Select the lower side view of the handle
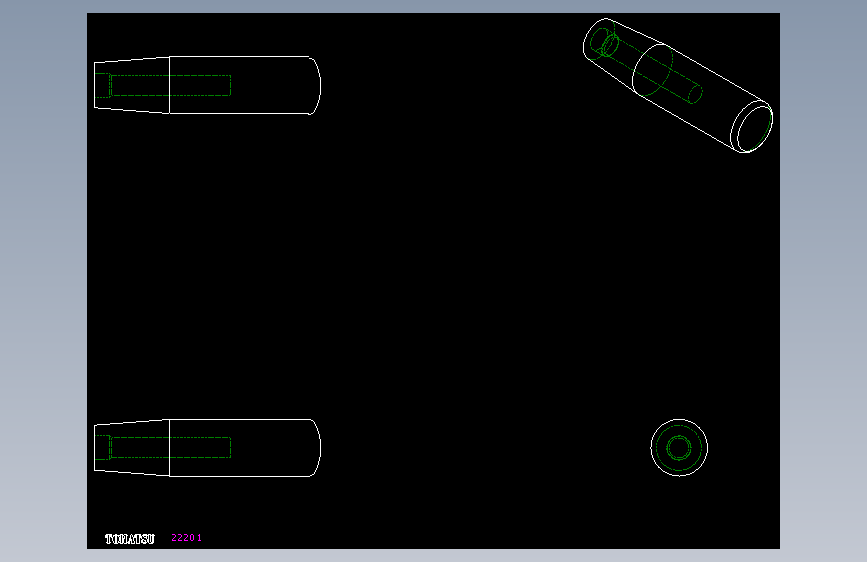The width and height of the screenshot is (867, 562). (x=207, y=447)
